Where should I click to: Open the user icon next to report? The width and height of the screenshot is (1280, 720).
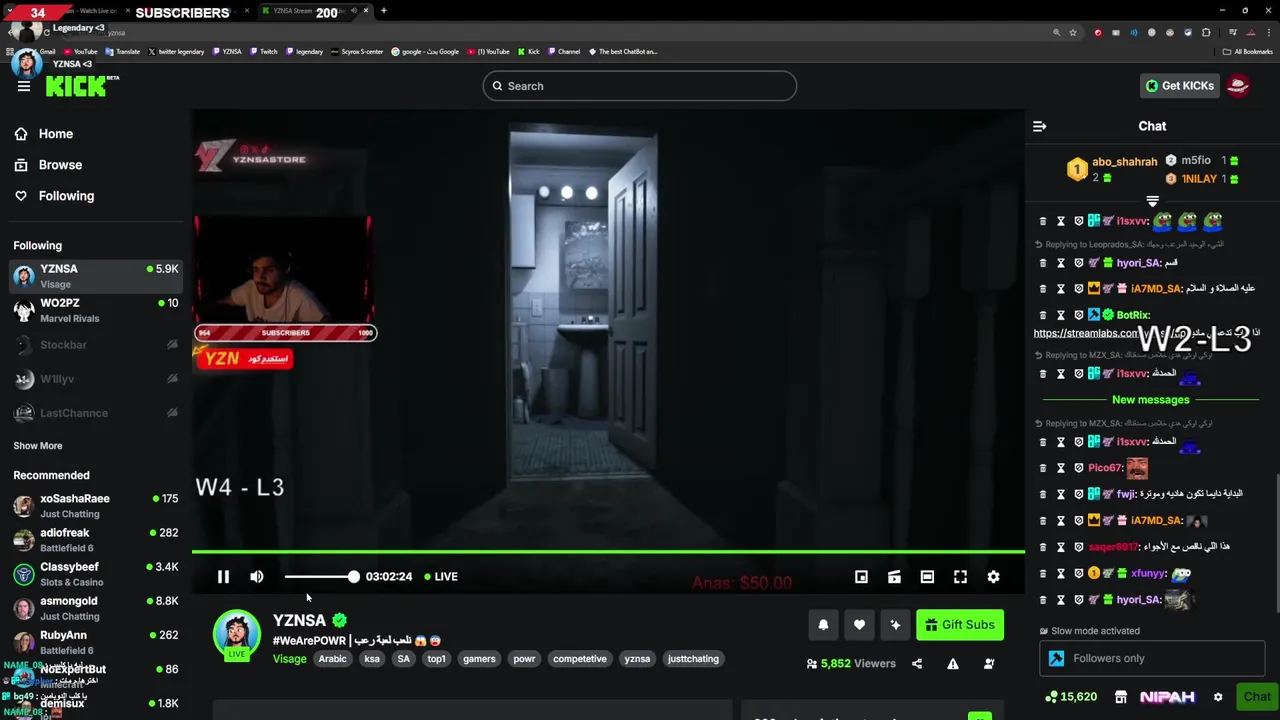coord(989,664)
